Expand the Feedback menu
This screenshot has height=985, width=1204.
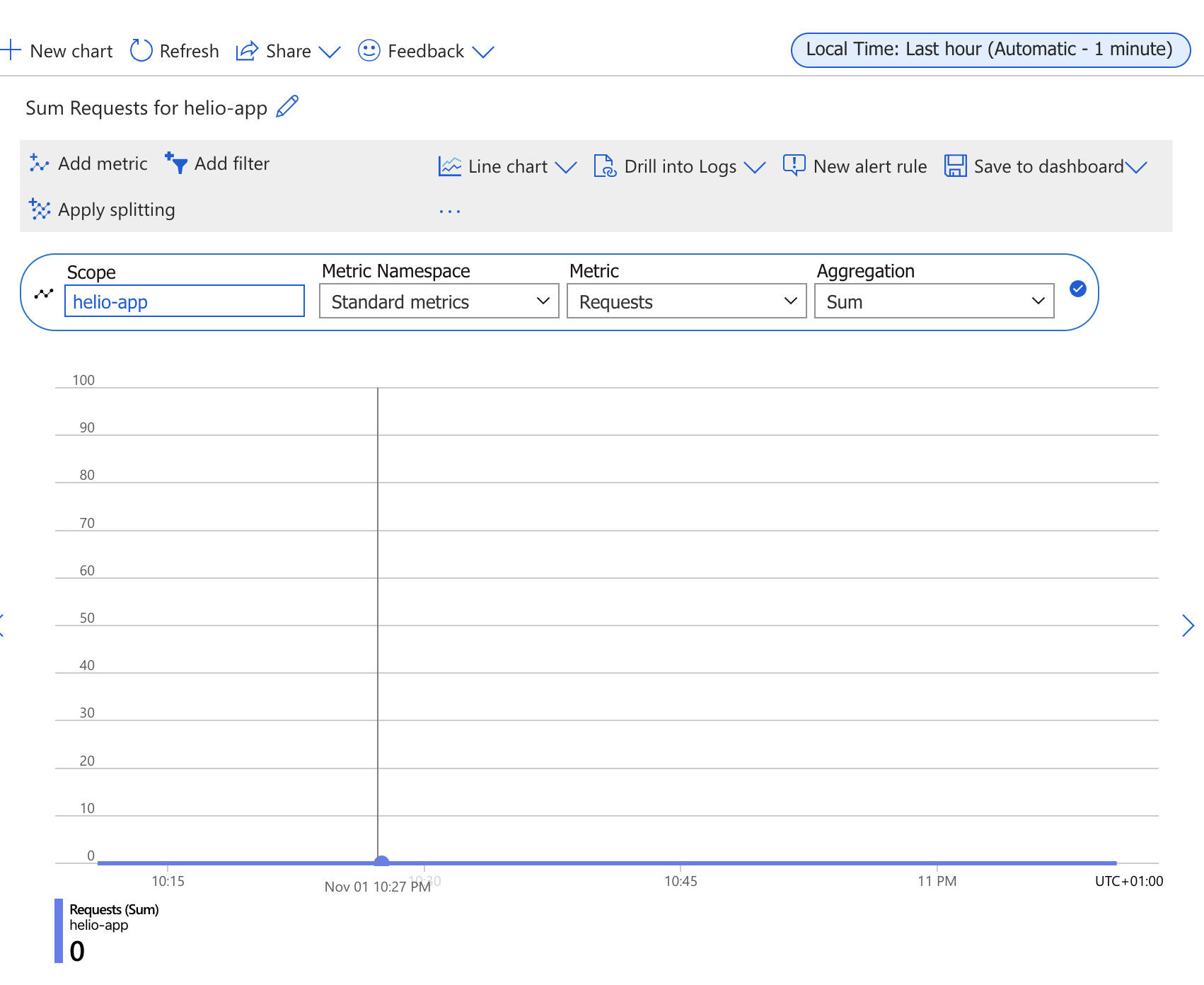tap(484, 51)
